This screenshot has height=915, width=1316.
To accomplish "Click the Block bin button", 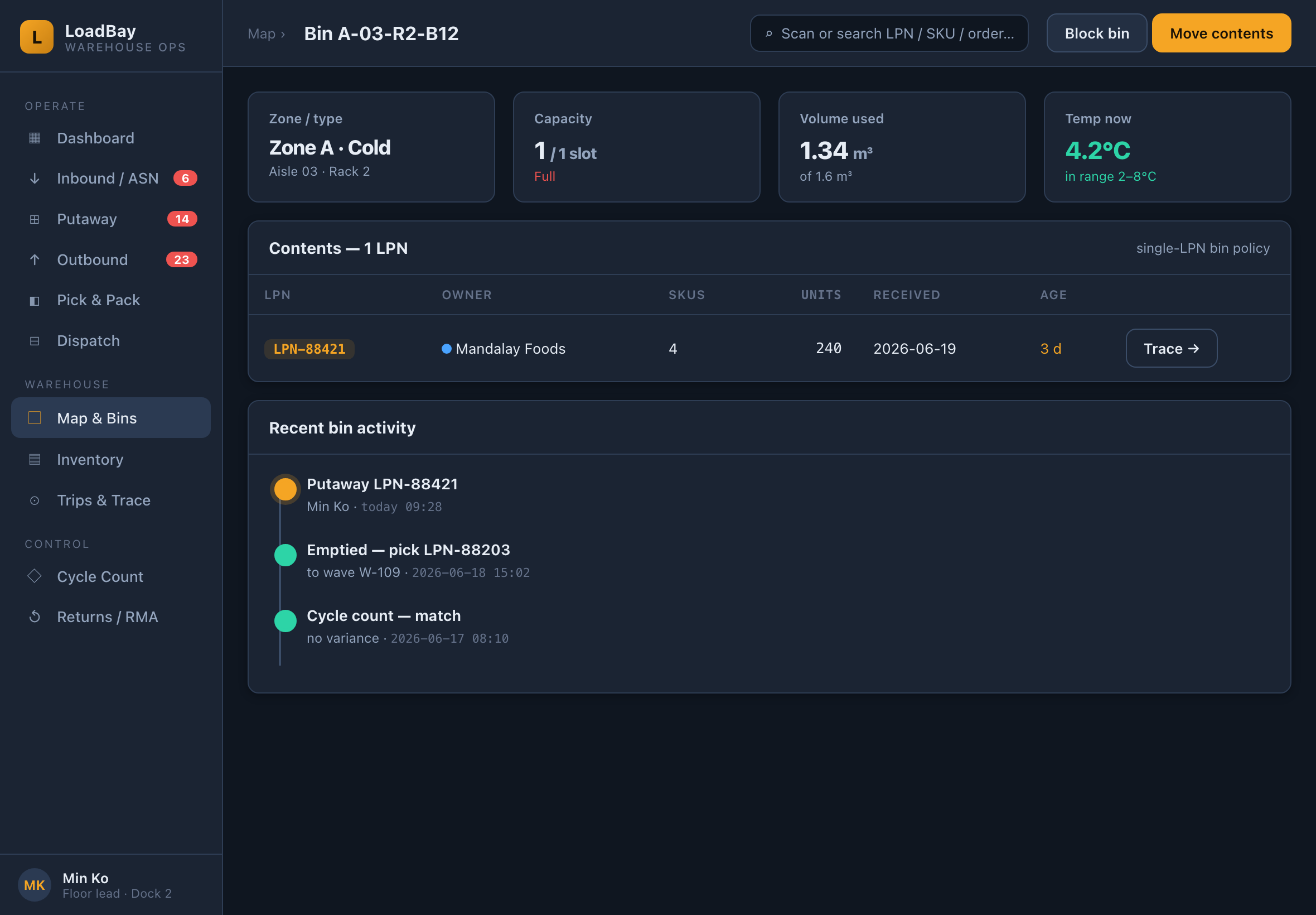I will pos(1096,33).
